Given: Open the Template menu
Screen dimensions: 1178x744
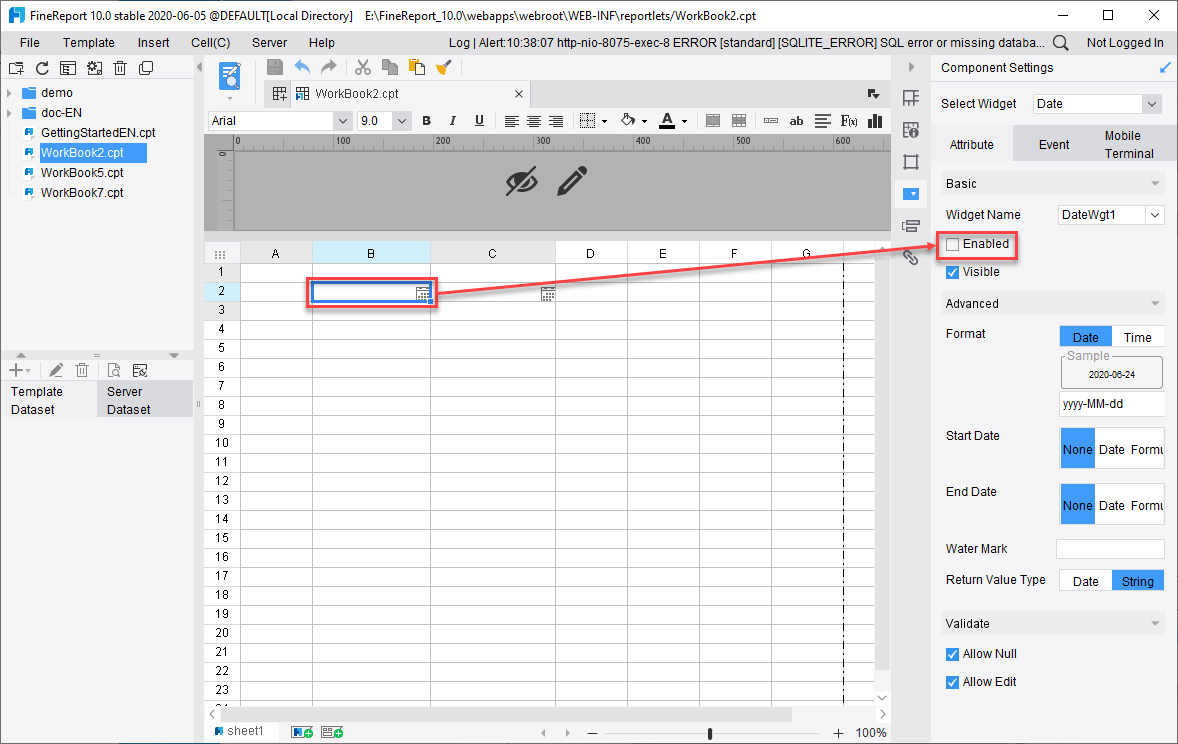Looking at the screenshot, I should click(89, 43).
